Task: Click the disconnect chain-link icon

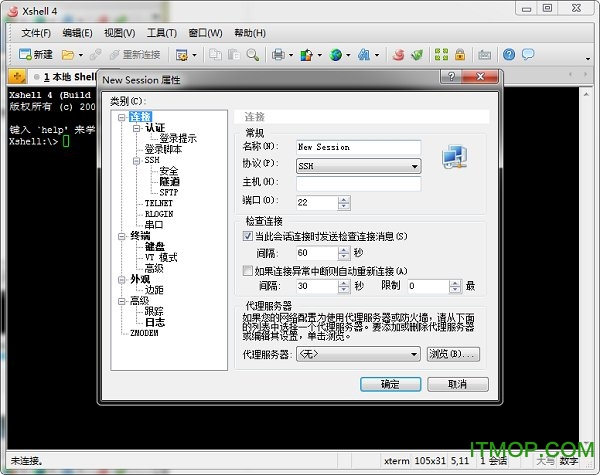Action: (x=96, y=55)
